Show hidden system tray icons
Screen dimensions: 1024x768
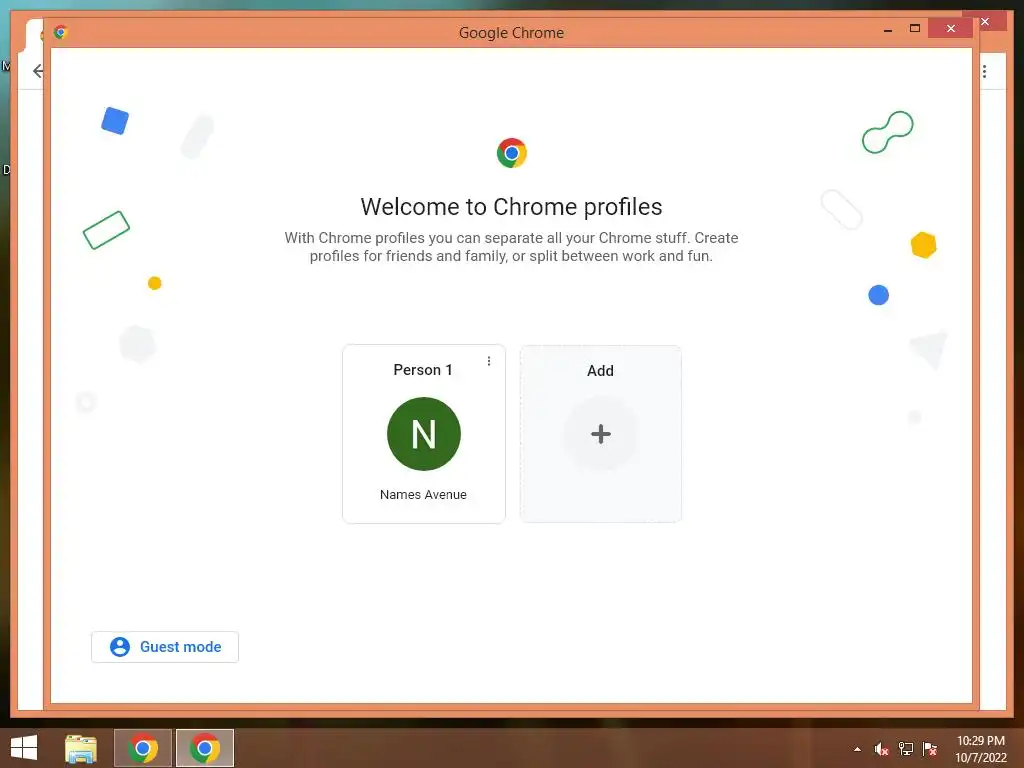(857, 750)
